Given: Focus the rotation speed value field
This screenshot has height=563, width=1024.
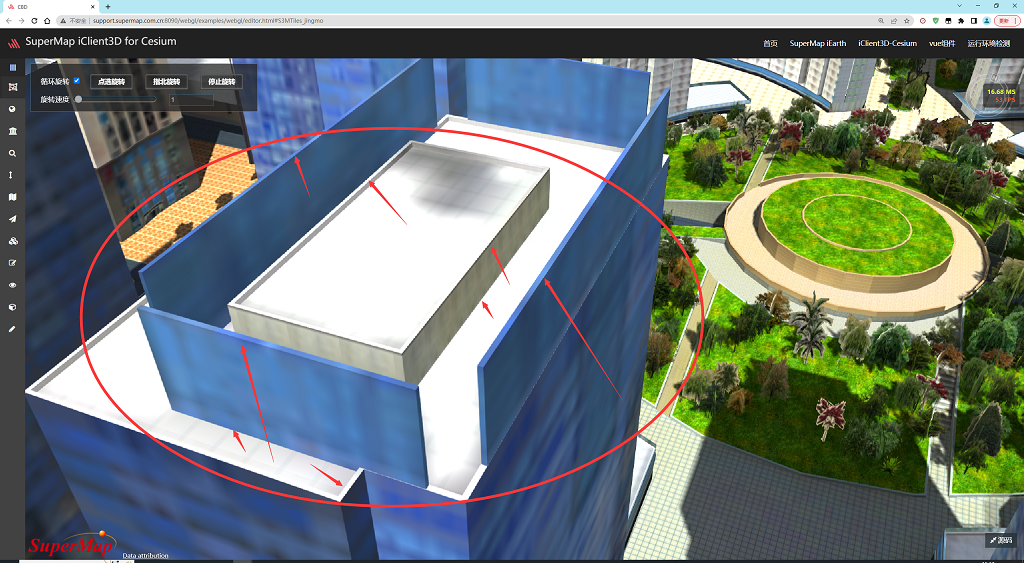Looking at the screenshot, I should 191,99.
